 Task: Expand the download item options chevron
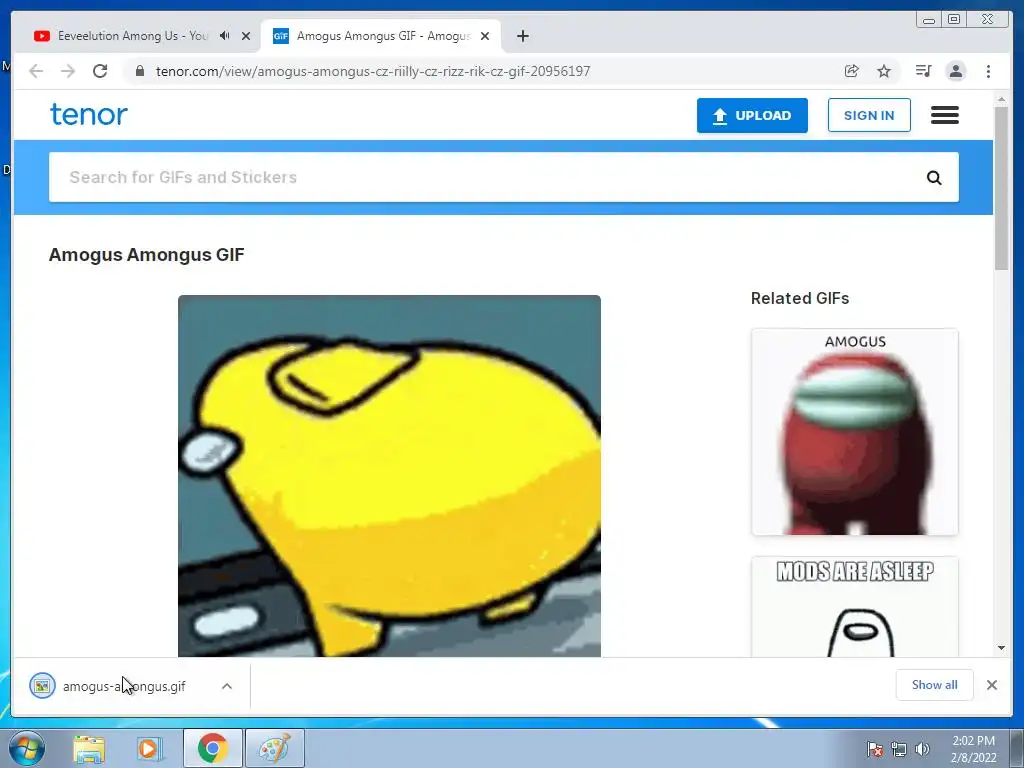coord(227,686)
